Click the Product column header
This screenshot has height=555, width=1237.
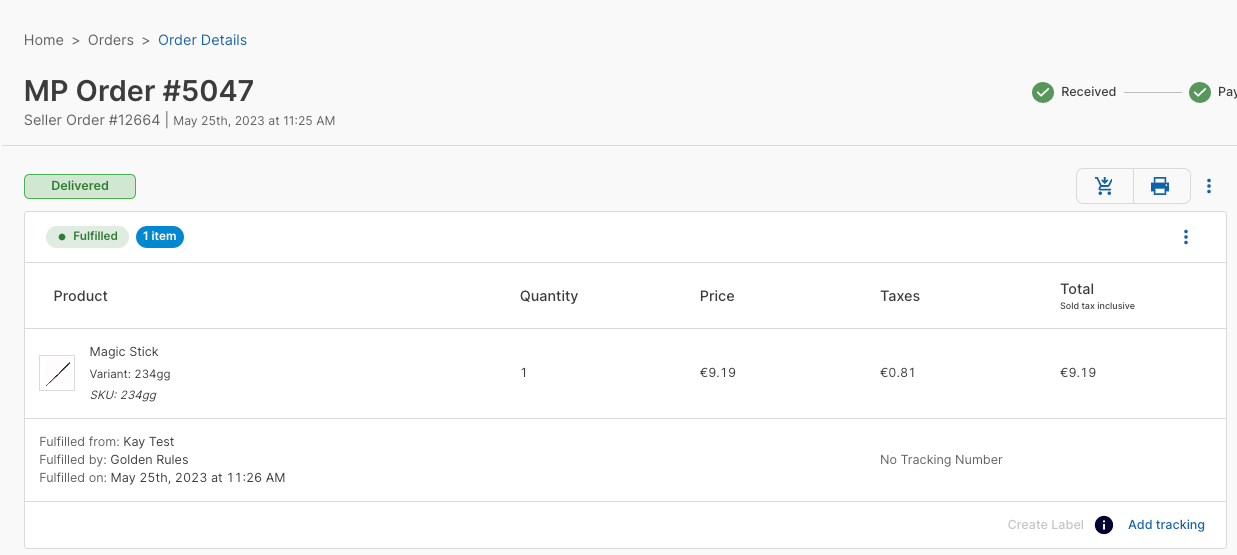coord(81,296)
